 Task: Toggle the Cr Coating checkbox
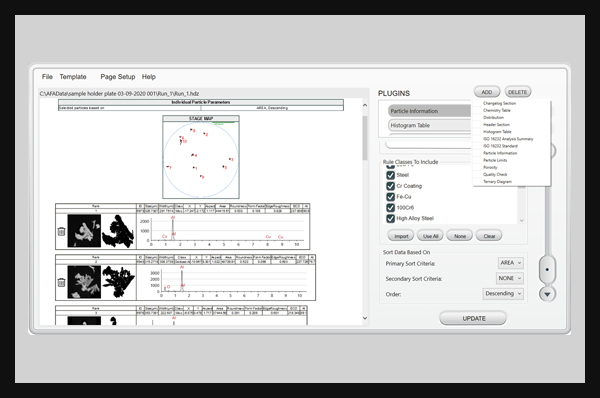pyautogui.click(x=390, y=186)
